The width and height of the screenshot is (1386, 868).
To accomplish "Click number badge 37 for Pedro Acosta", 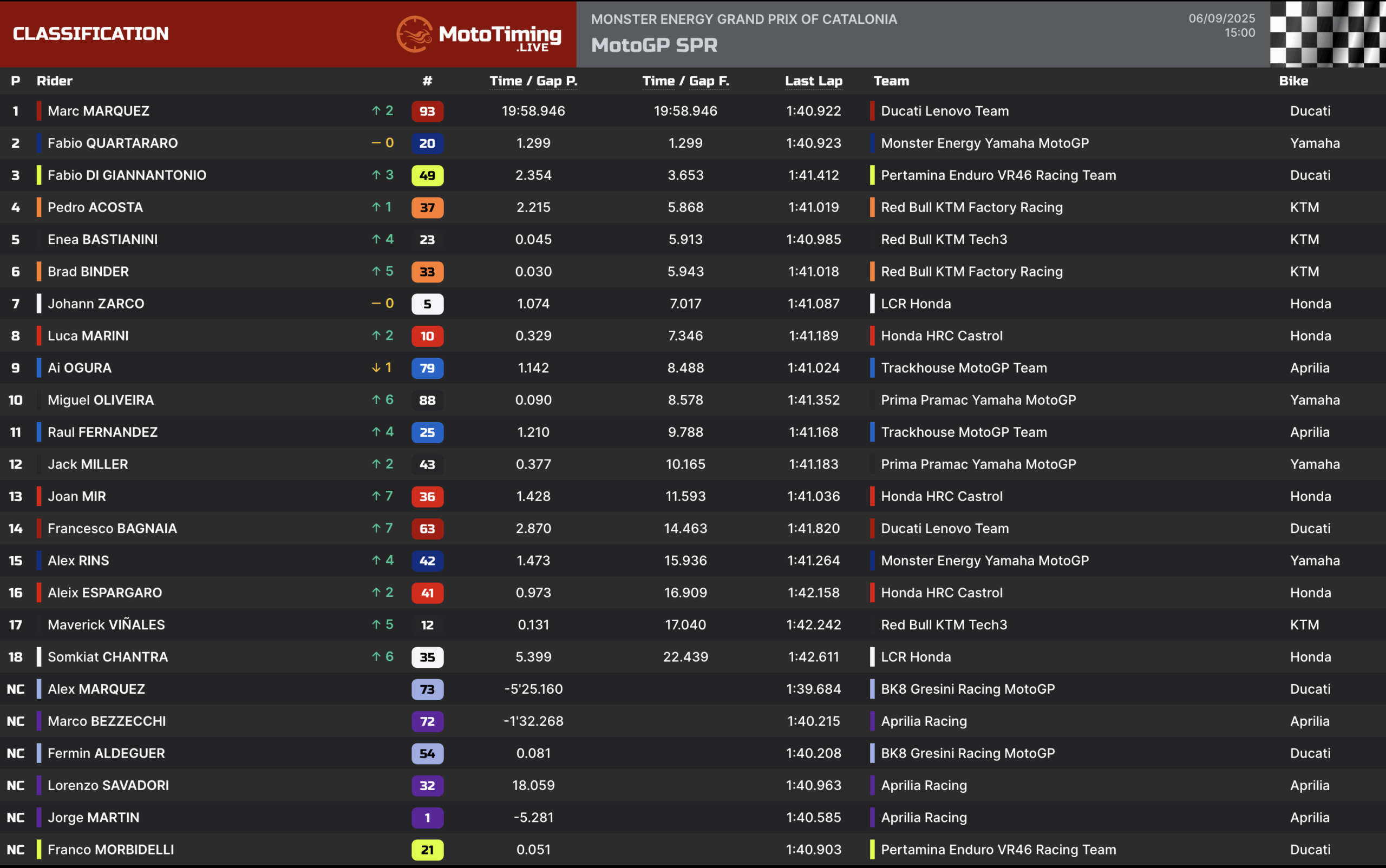I will coord(427,208).
